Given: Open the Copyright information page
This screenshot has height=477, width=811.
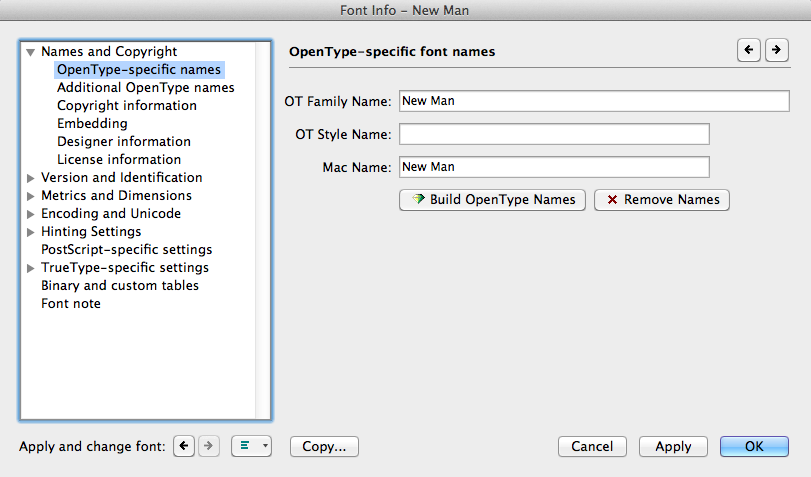Looking at the screenshot, I should pyautogui.click(x=126, y=106).
